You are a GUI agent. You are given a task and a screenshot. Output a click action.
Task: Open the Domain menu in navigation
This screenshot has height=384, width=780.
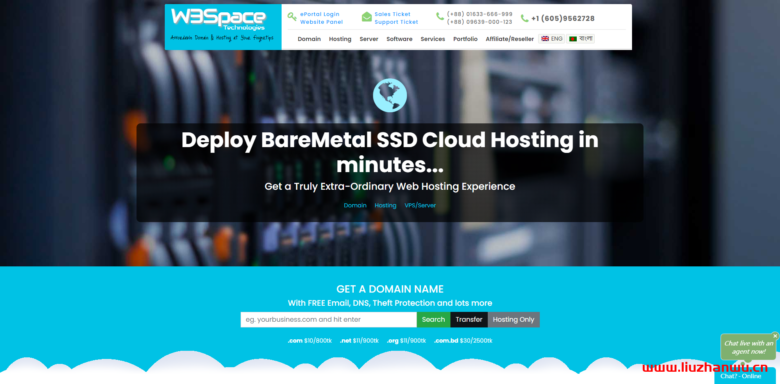(x=309, y=39)
